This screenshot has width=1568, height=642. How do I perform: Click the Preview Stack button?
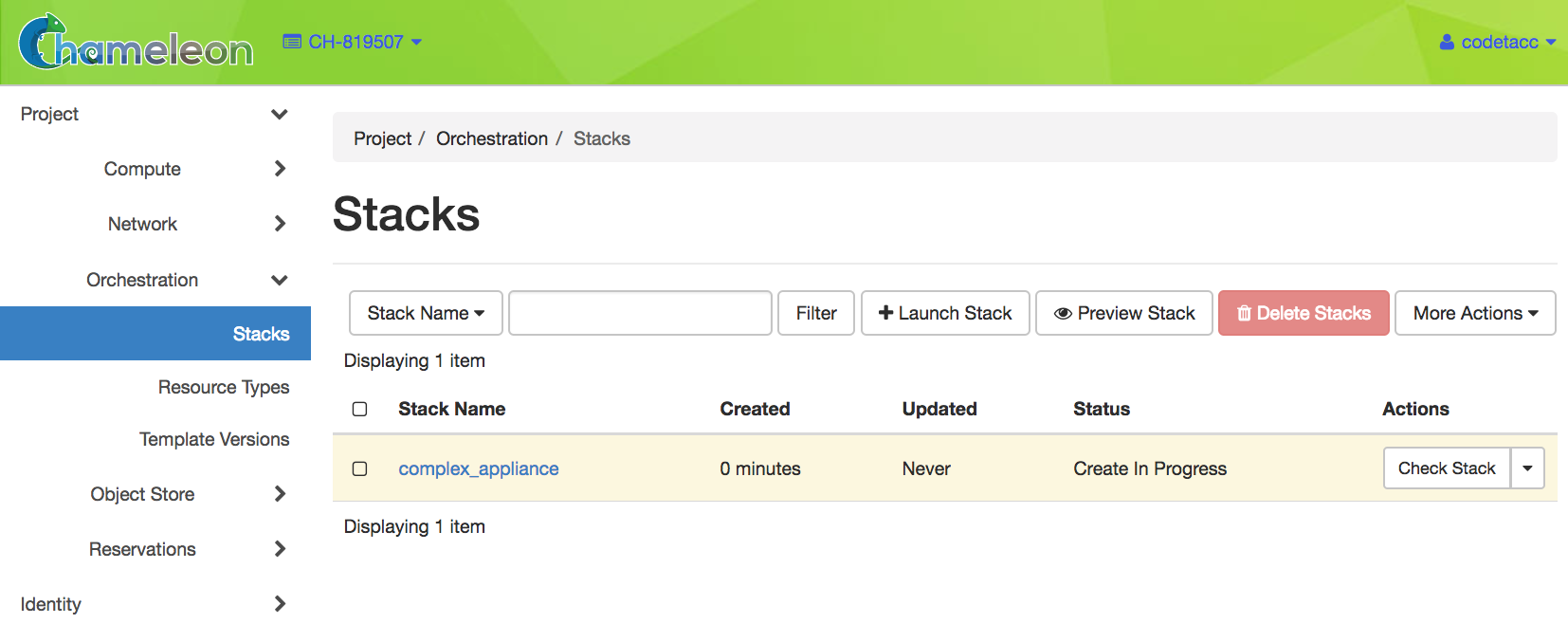[1124, 313]
